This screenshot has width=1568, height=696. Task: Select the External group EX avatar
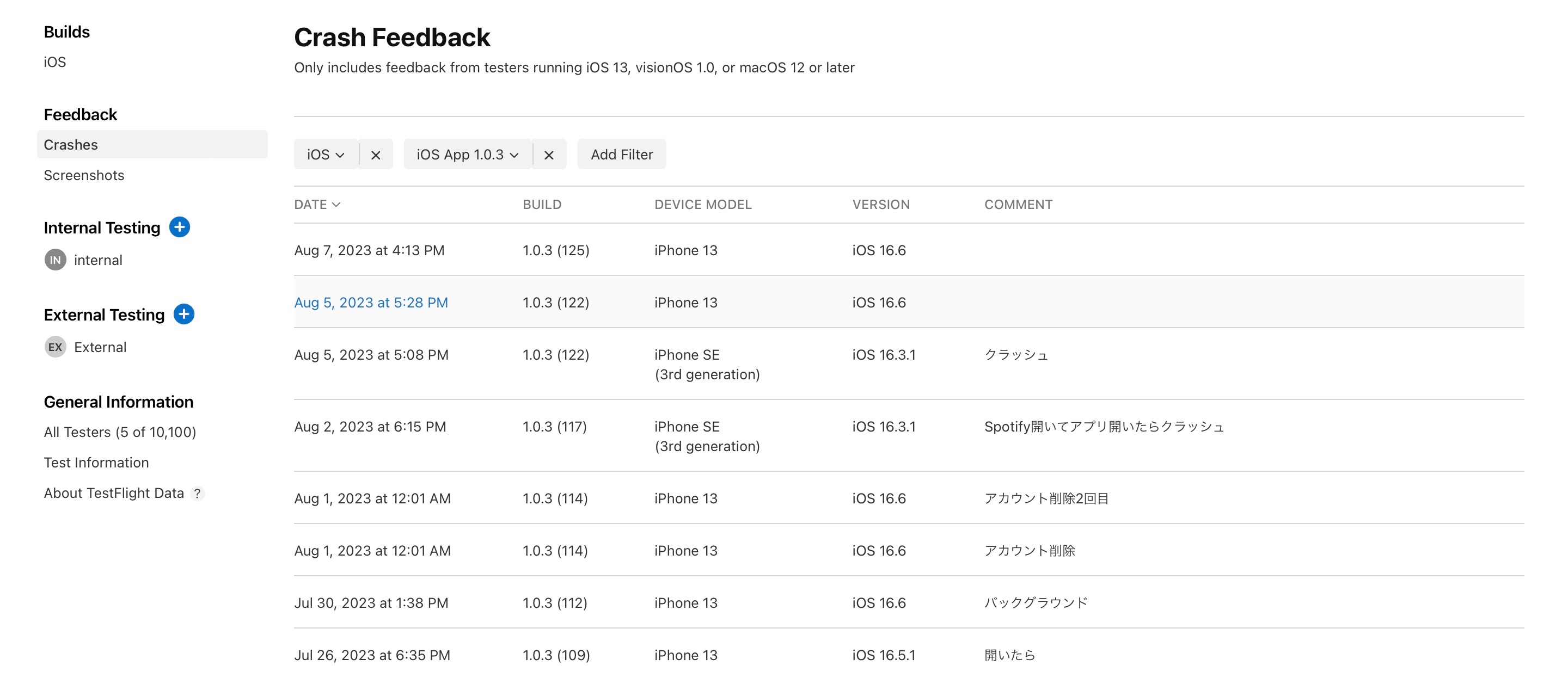pyautogui.click(x=56, y=347)
